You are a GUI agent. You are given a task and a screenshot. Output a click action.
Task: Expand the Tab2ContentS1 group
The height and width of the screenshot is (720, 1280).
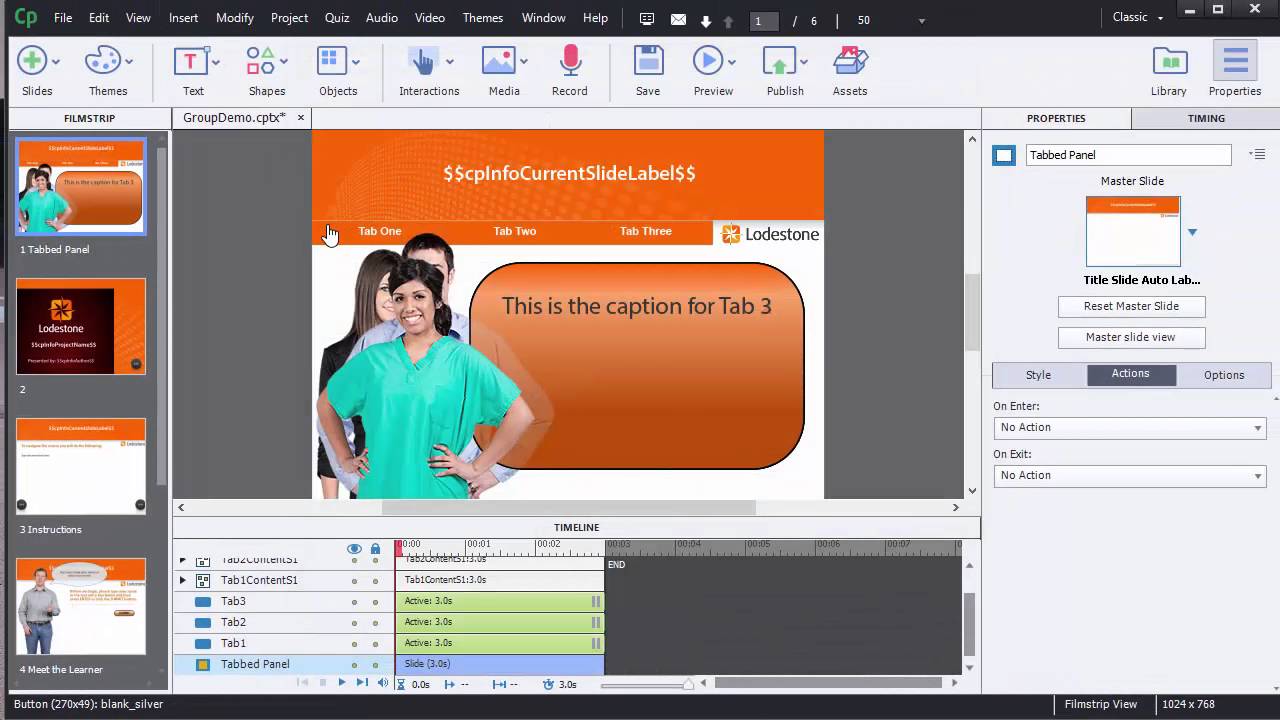[x=182, y=560]
